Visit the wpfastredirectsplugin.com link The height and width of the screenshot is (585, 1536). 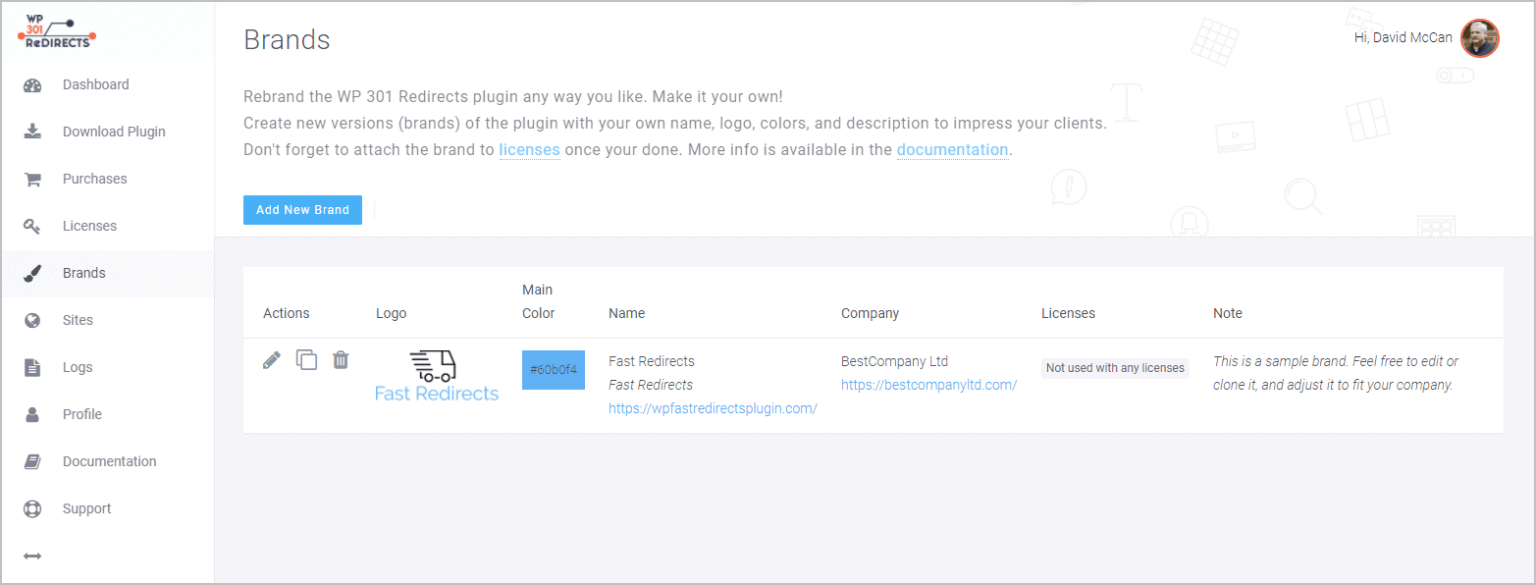coord(712,408)
